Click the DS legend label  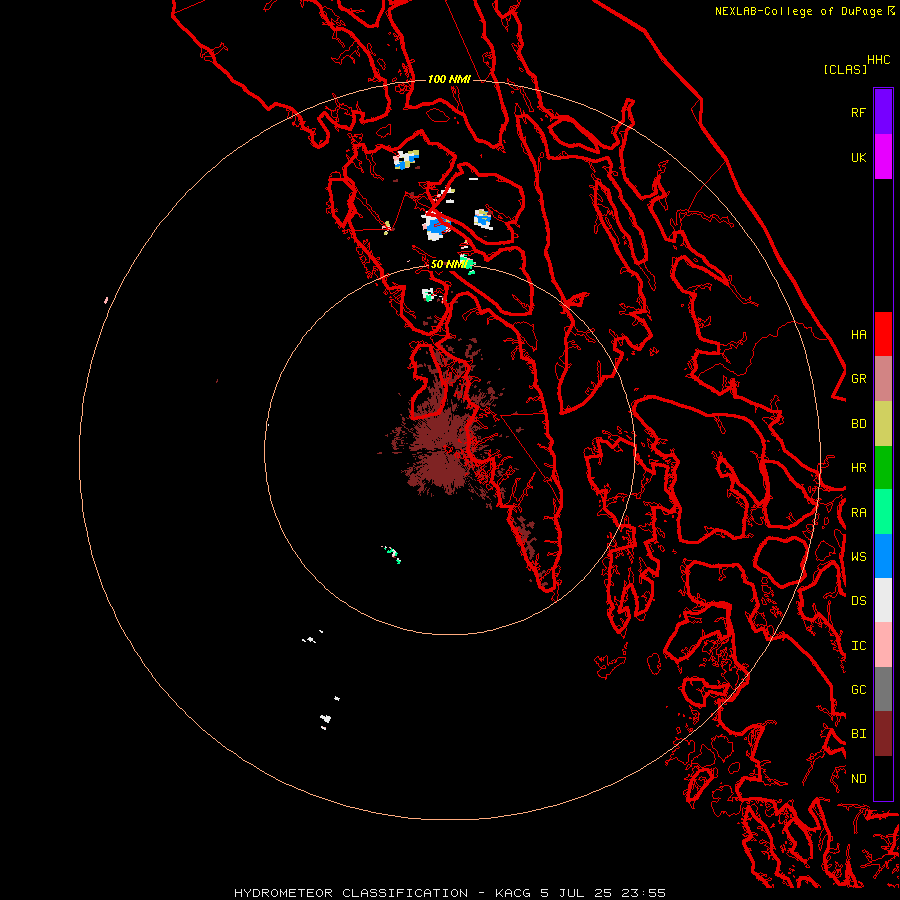tap(858, 601)
